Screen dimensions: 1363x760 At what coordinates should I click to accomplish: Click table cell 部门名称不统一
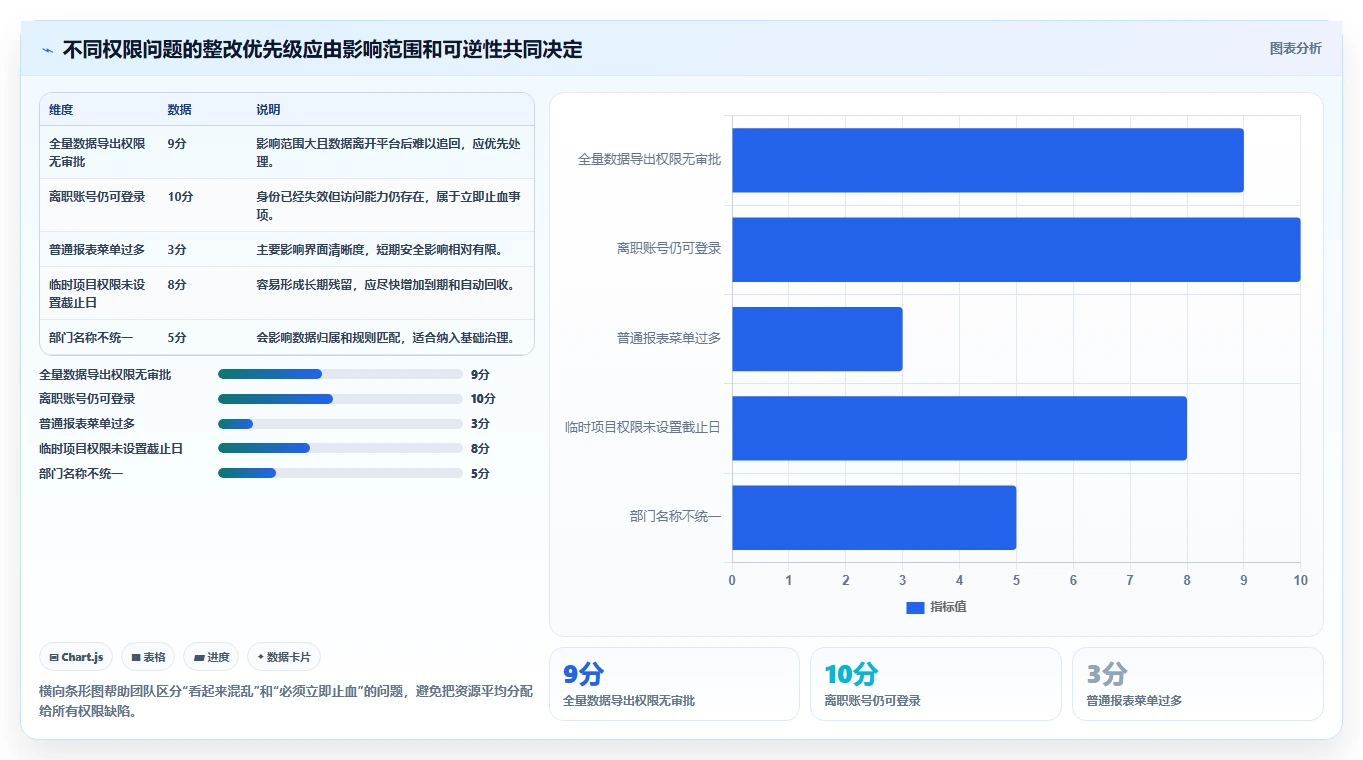[x=91, y=338]
